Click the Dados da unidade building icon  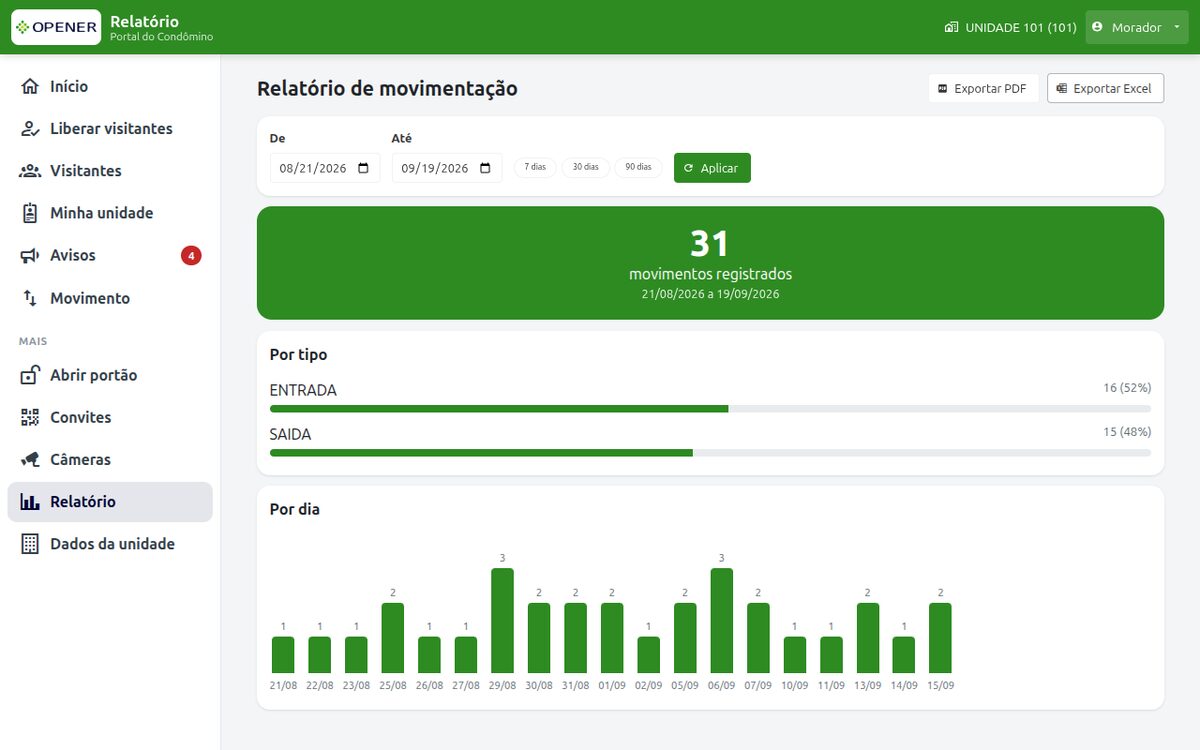[30, 544]
